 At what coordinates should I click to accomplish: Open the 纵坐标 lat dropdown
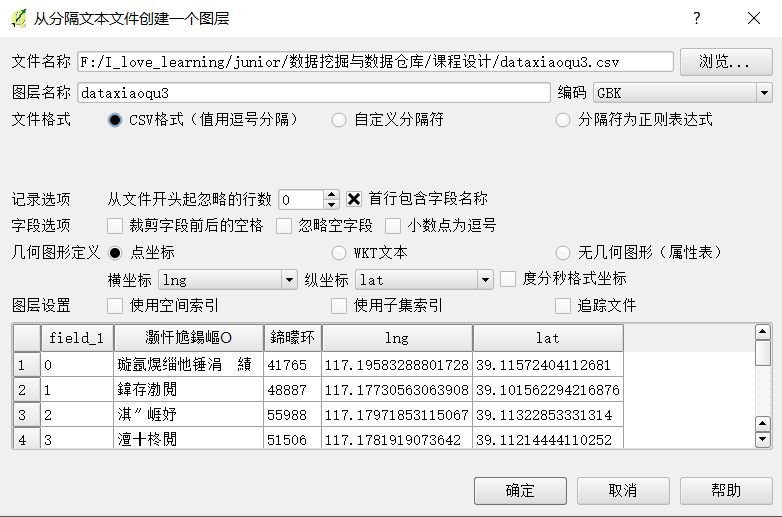click(424, 280)
